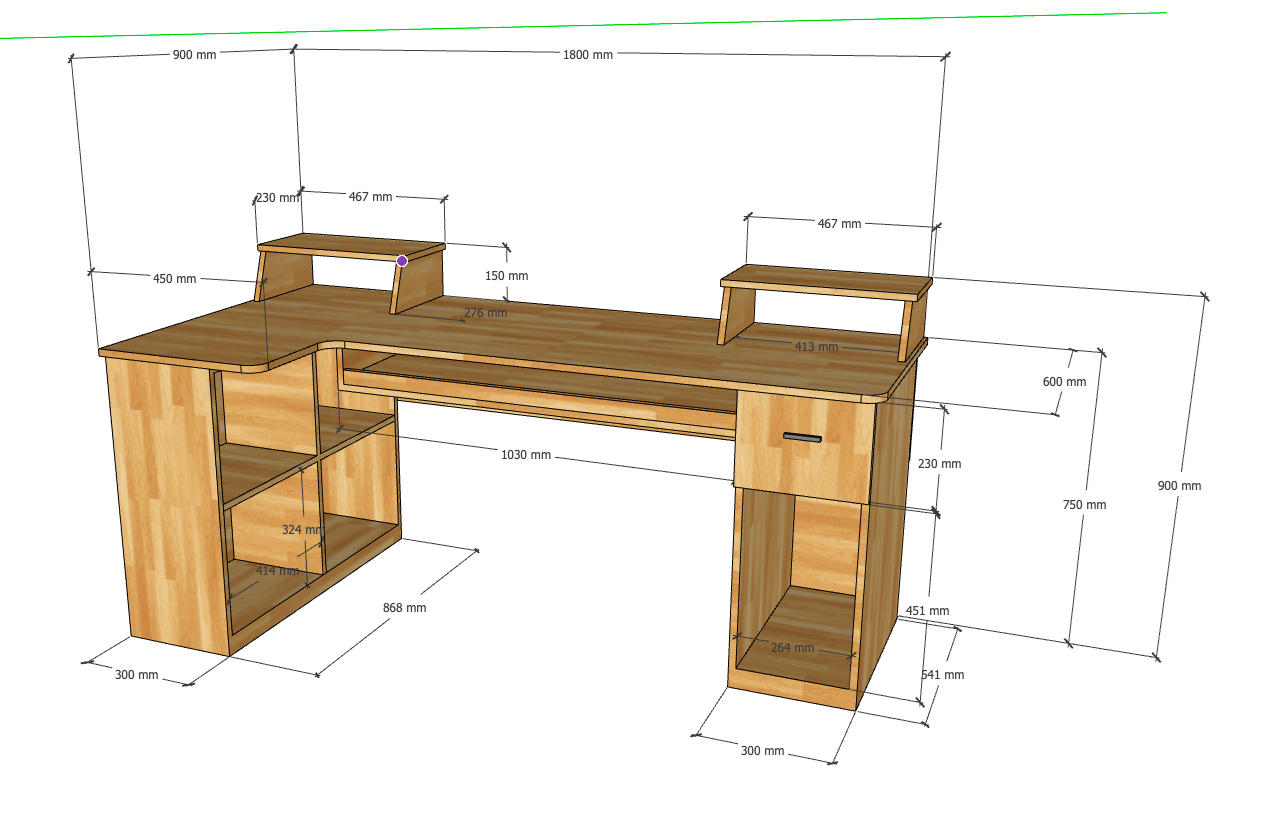Image resolution: width=1268 pixels, height=816 pixels.
Task: Select the right monitor riser shelf top
Action: pyautogui.click(x=825, y=281)
